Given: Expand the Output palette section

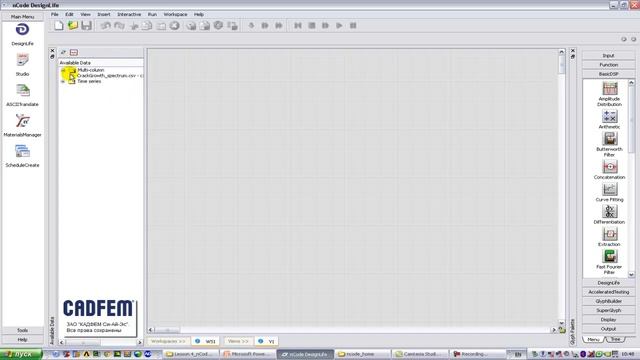Looking at the screenshot, I should (x=609, y=329).
